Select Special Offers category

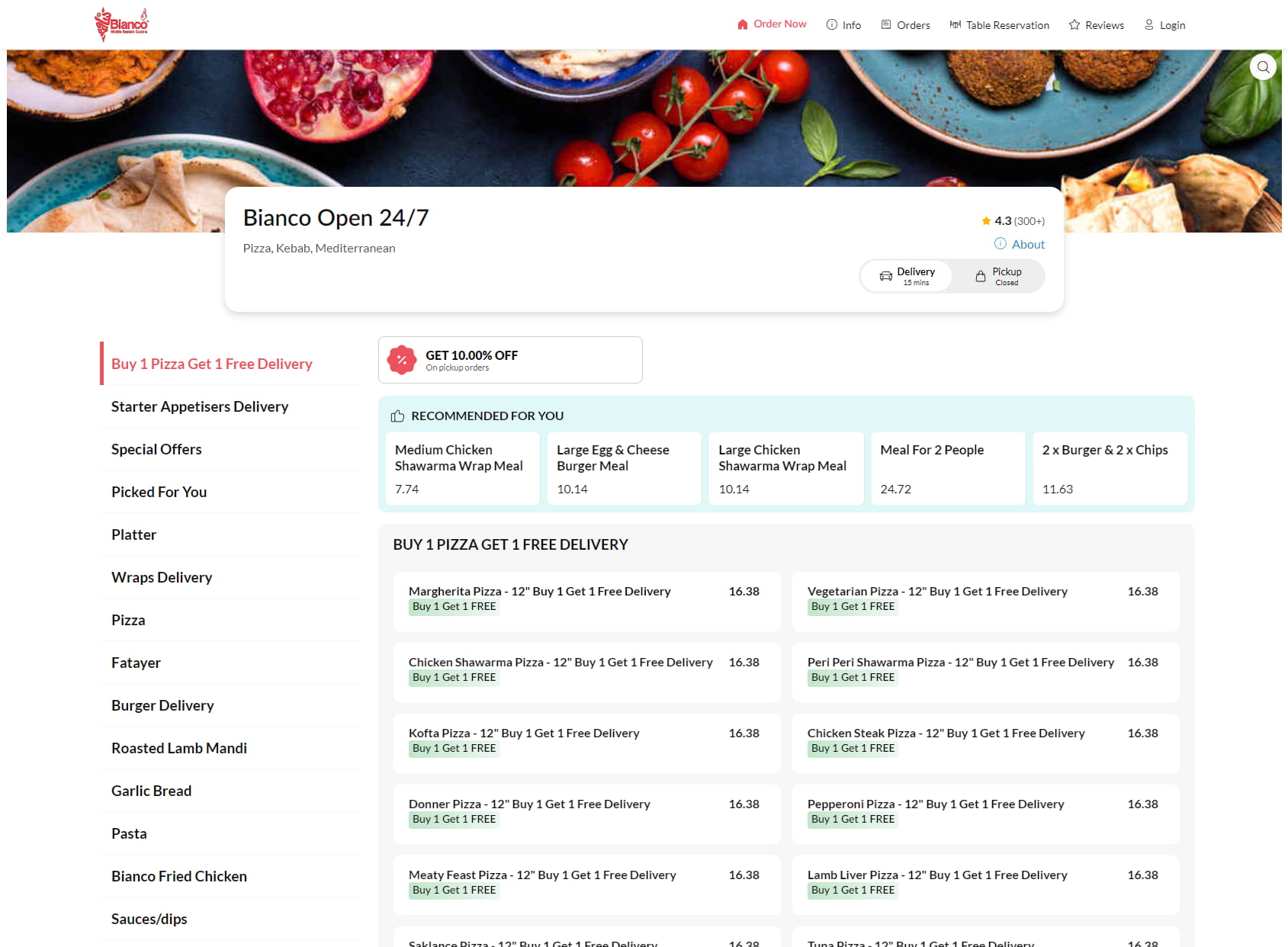(x=230, y=449)
